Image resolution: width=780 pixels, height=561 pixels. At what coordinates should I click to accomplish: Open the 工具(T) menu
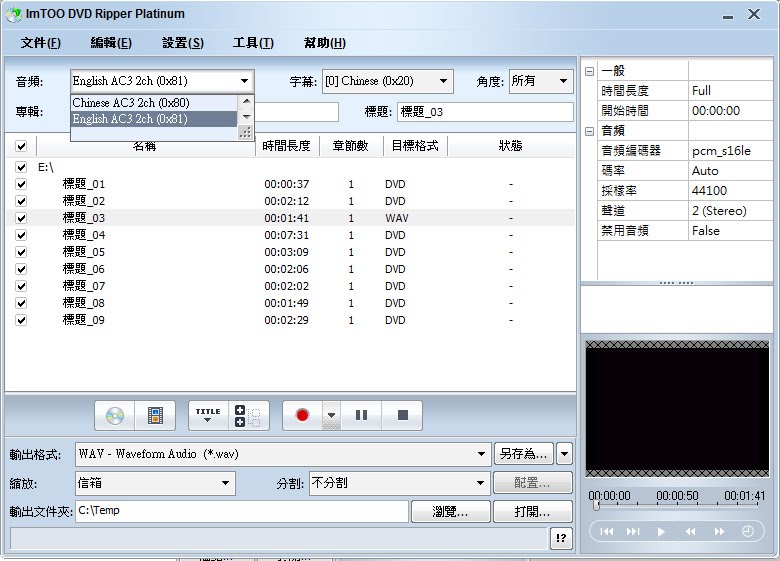click(253, 43)
